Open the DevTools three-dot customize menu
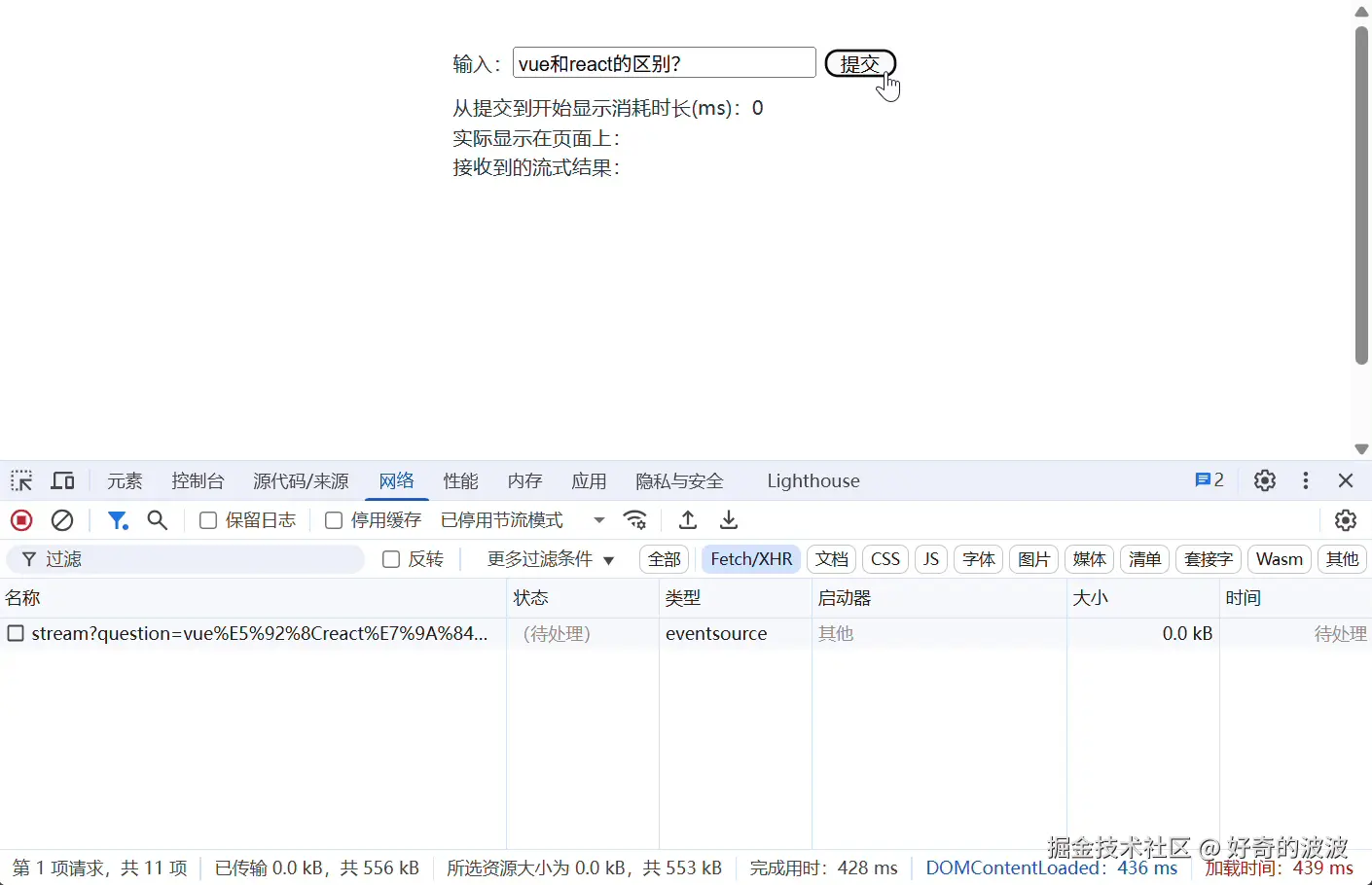 point(1305,480)
